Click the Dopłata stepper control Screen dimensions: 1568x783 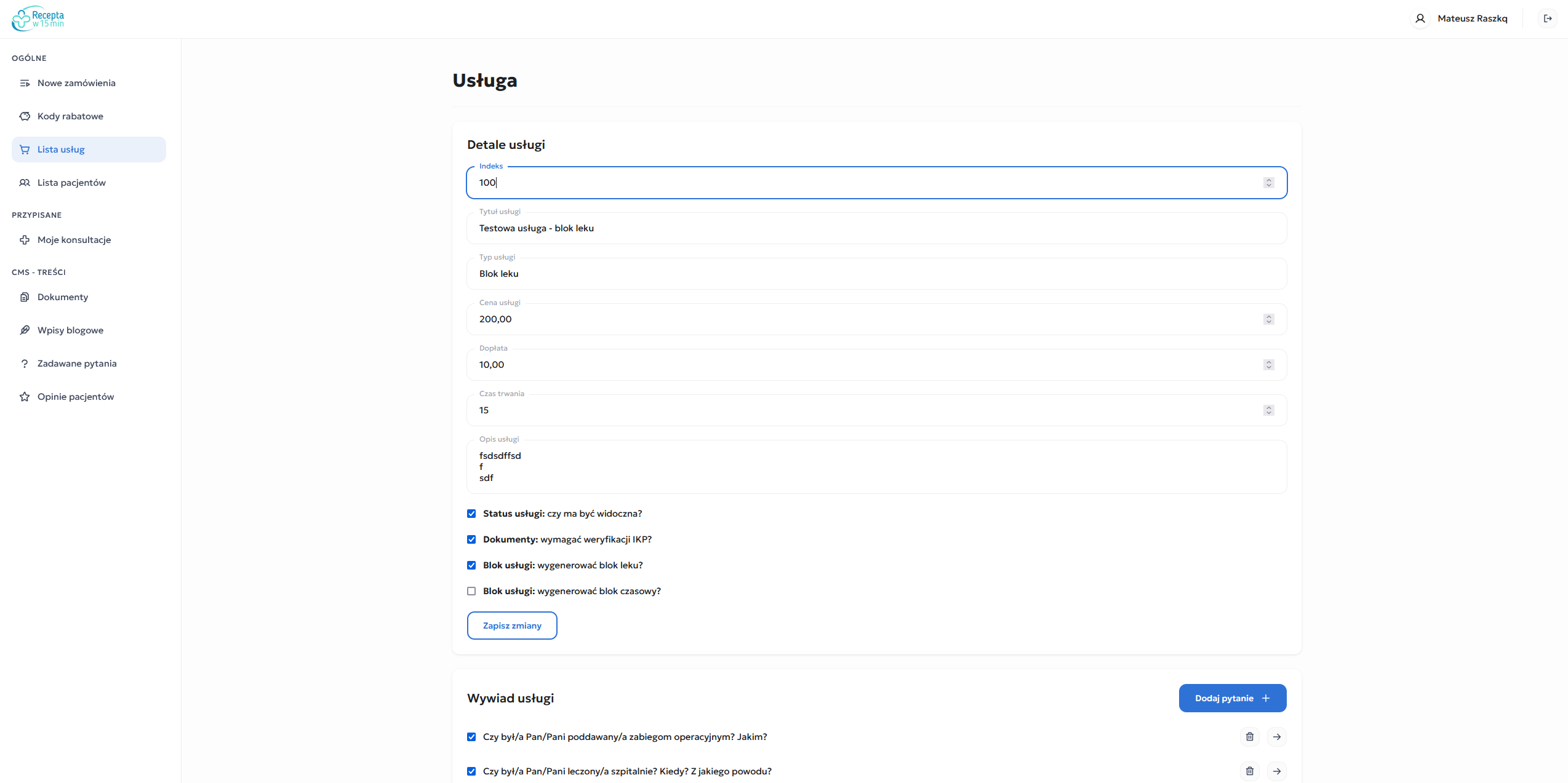[1268, 365]
